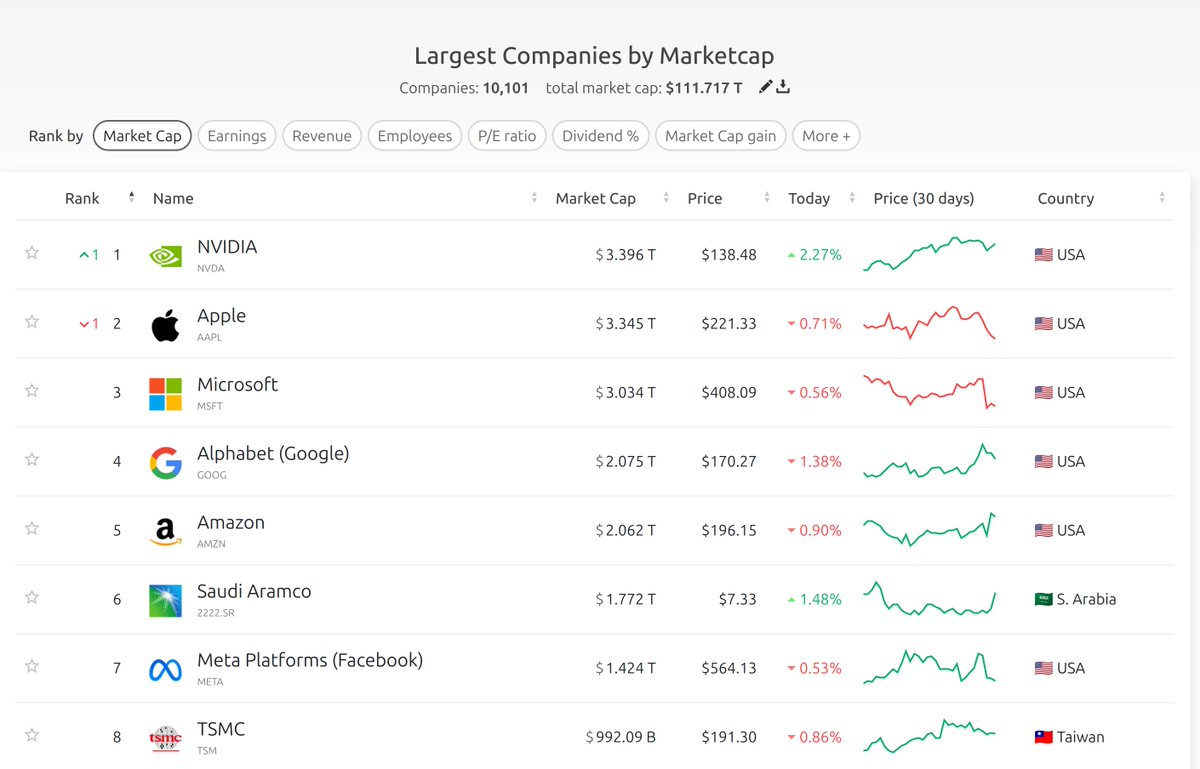Click the $3.396 T market cap value

(x=625, y=255)
